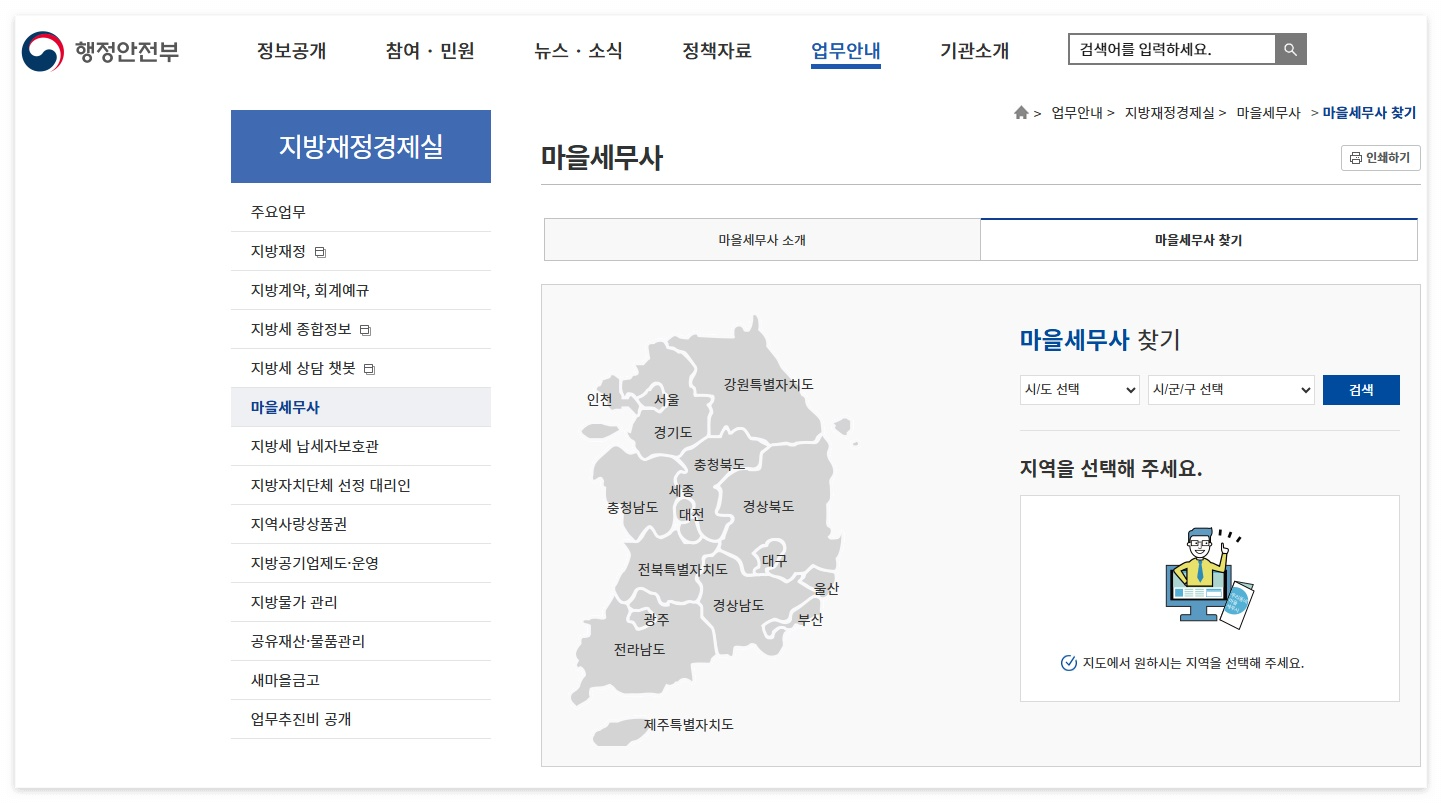This screenshot has width=1442, height=803.
Task: Select 강원특별자치도 on the map
Action: click(x=769, y=385)
